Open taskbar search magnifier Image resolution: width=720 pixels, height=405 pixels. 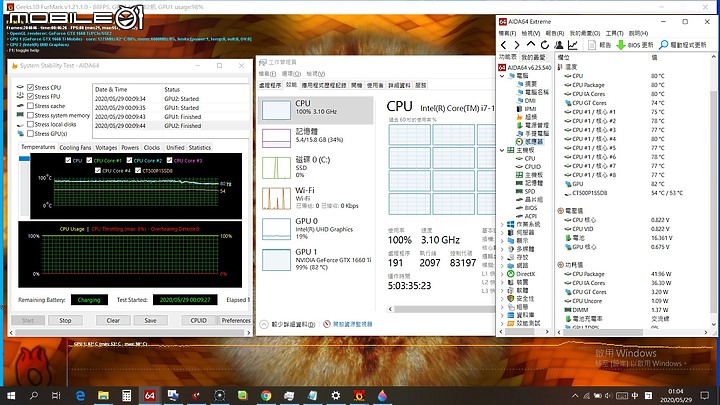click(x=34, y=395)
